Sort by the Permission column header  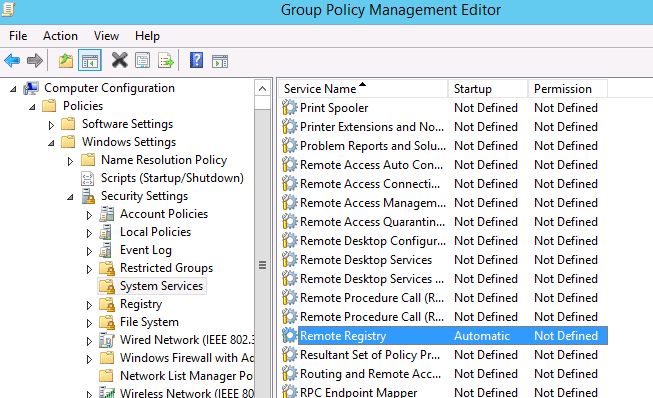568,89
